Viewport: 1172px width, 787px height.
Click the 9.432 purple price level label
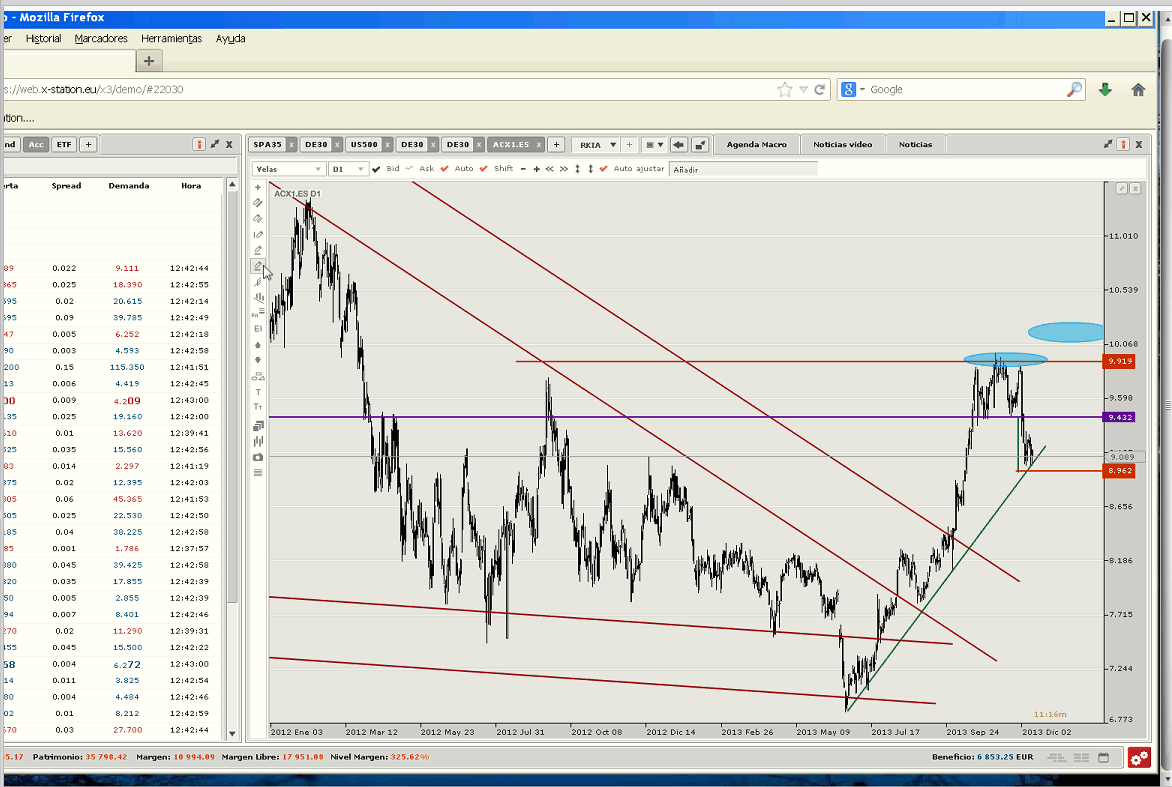1119,417
